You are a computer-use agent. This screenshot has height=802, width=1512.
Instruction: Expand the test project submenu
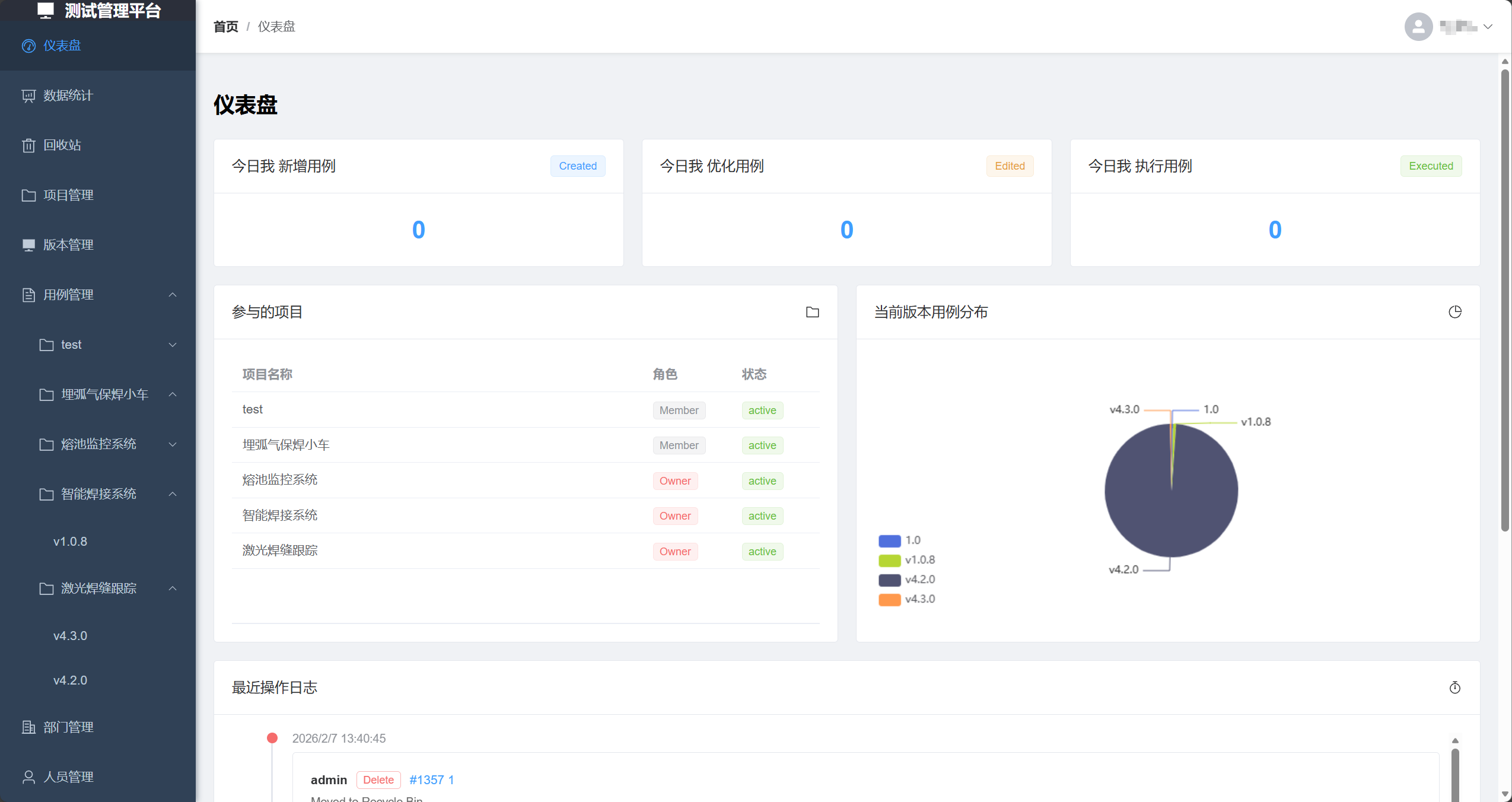point(173,345)
